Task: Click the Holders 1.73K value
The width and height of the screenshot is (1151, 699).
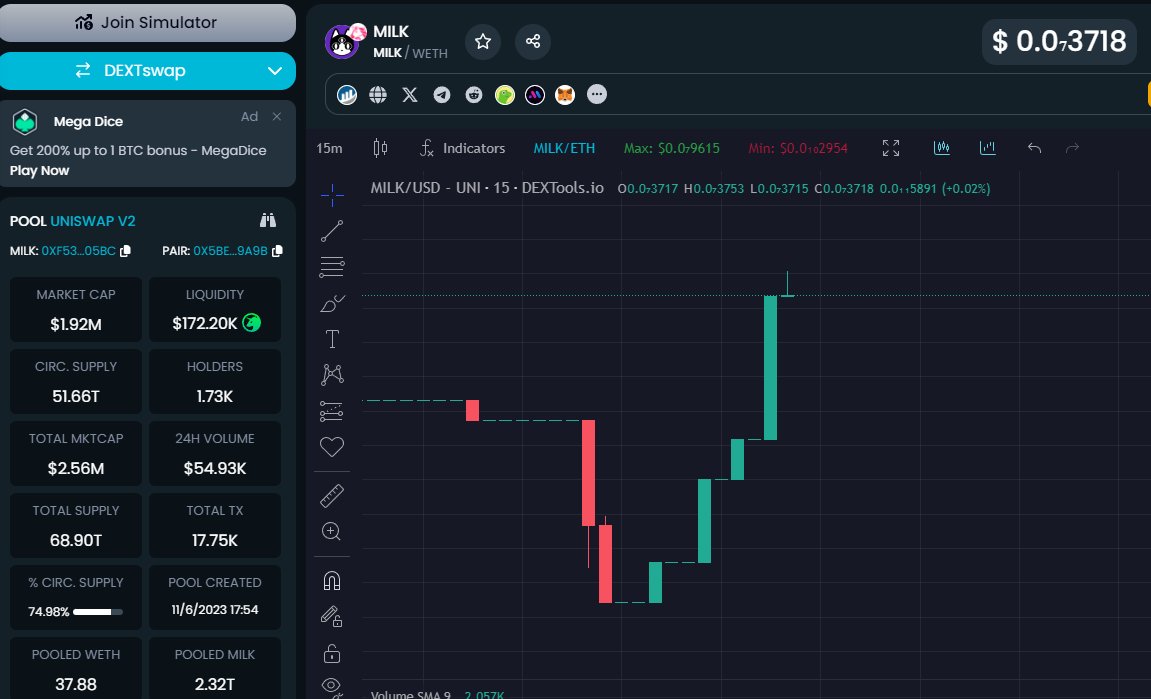Action: 214,396
